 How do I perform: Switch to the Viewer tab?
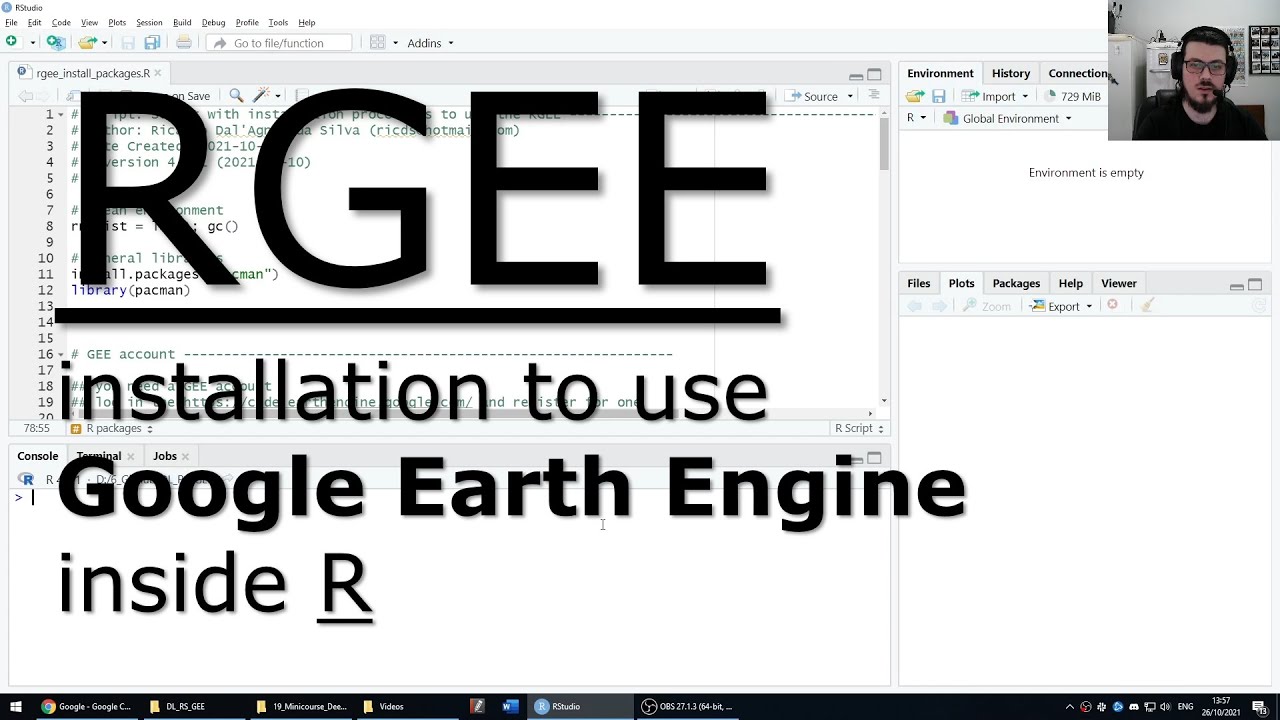point(1118,283)
